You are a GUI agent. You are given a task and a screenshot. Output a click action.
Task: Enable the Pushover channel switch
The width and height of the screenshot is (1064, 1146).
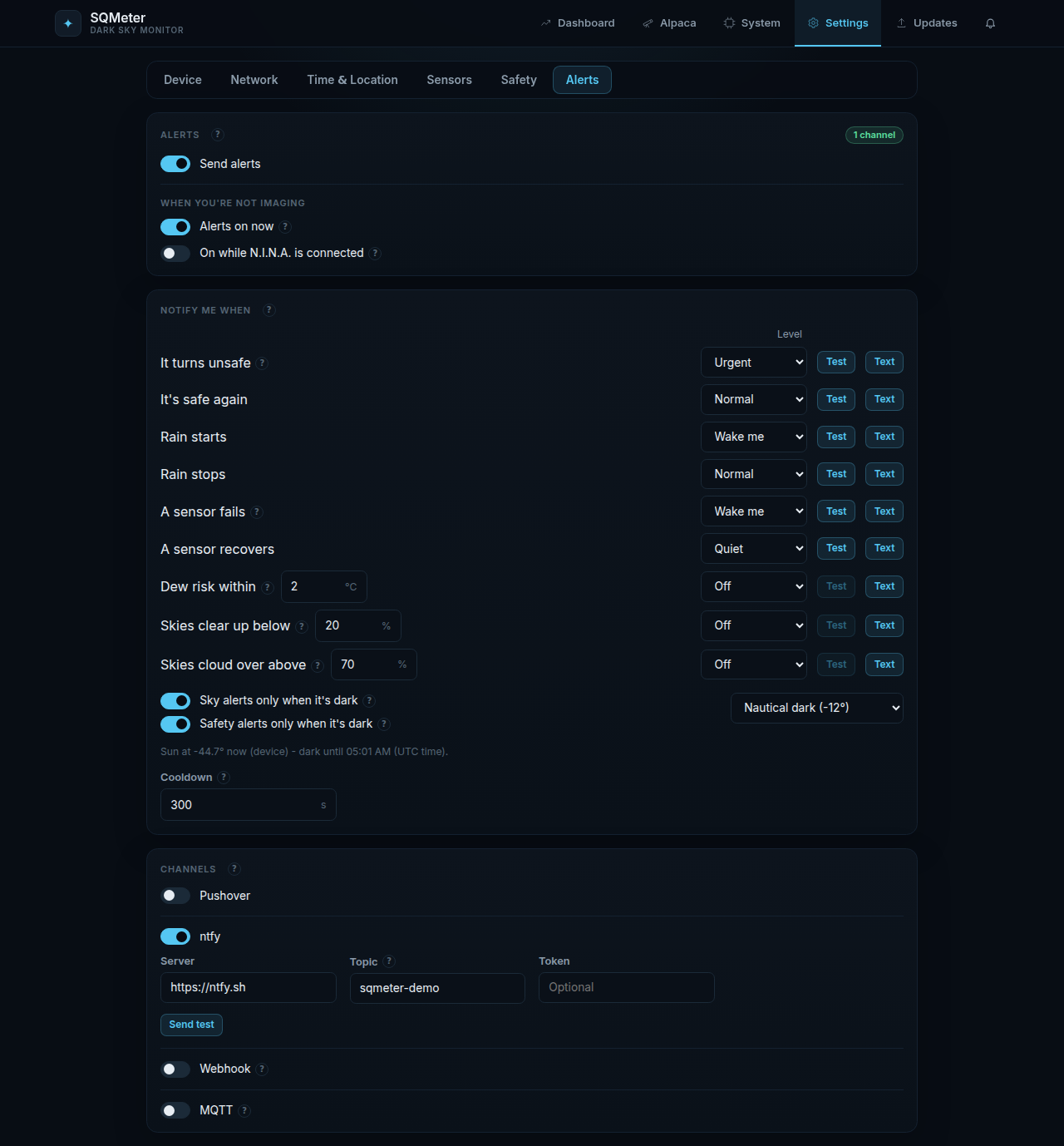click(x=175, y=896)
